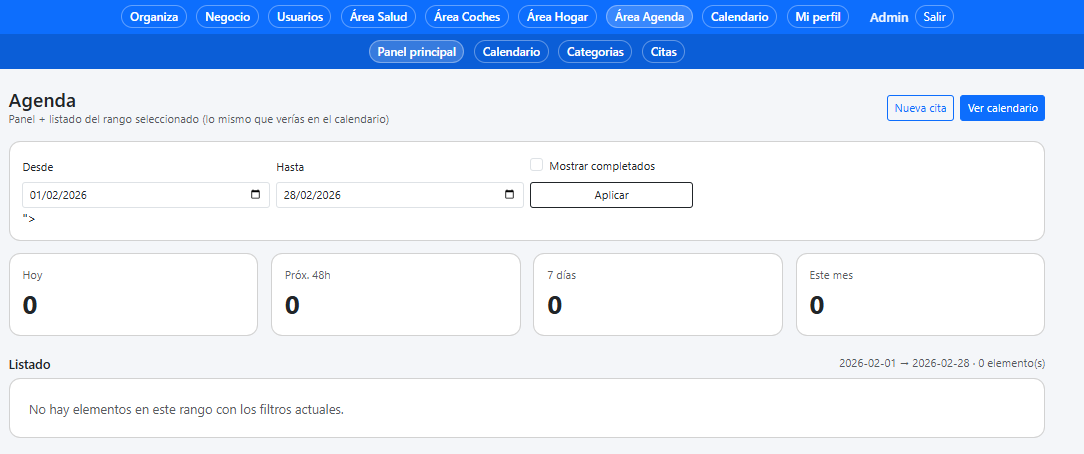
Task: Select Área Agenda in top navigation
Action: click(x=649, y=17)
